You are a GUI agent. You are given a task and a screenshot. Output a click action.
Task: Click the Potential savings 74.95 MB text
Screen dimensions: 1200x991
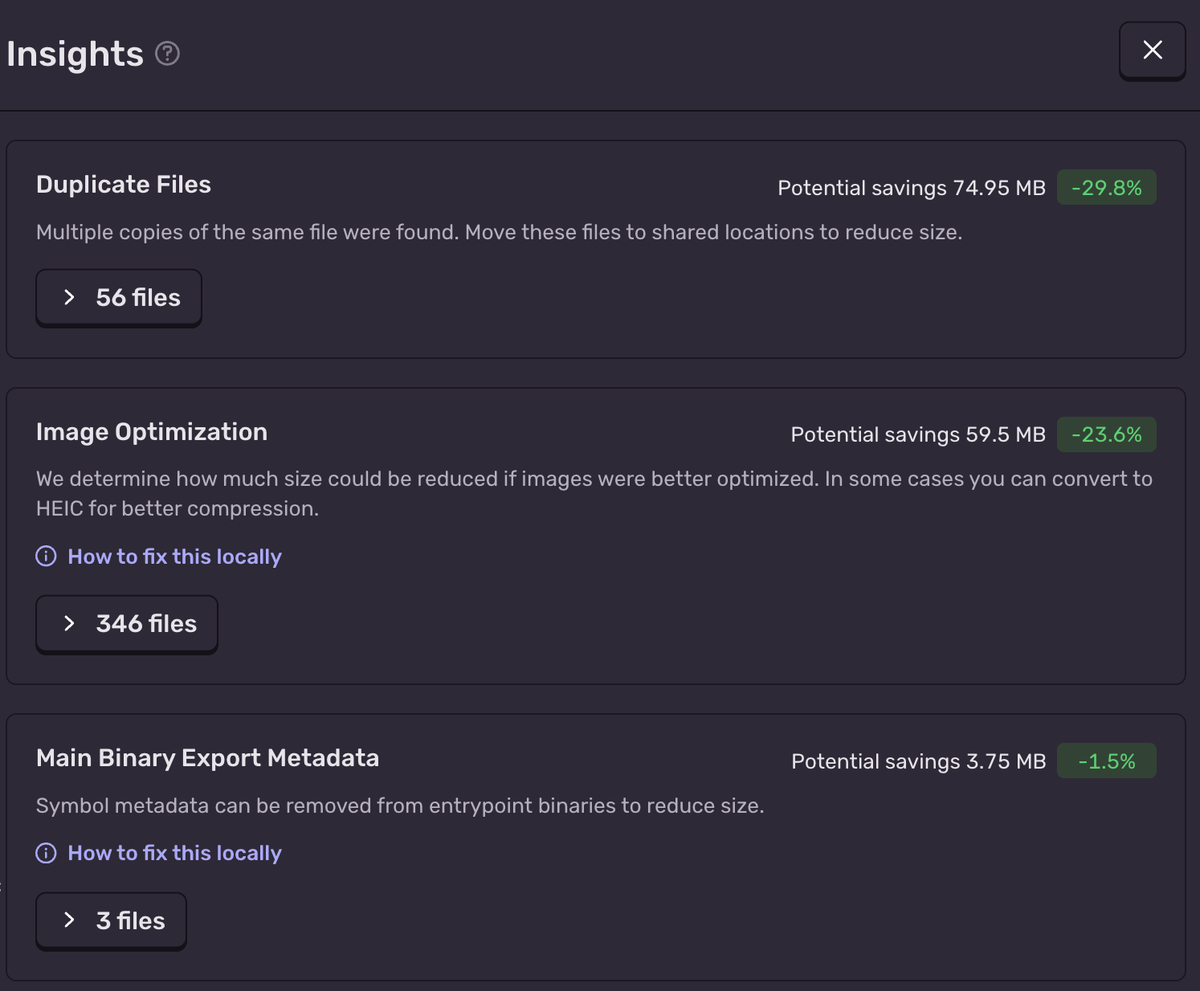coord(911,187)
